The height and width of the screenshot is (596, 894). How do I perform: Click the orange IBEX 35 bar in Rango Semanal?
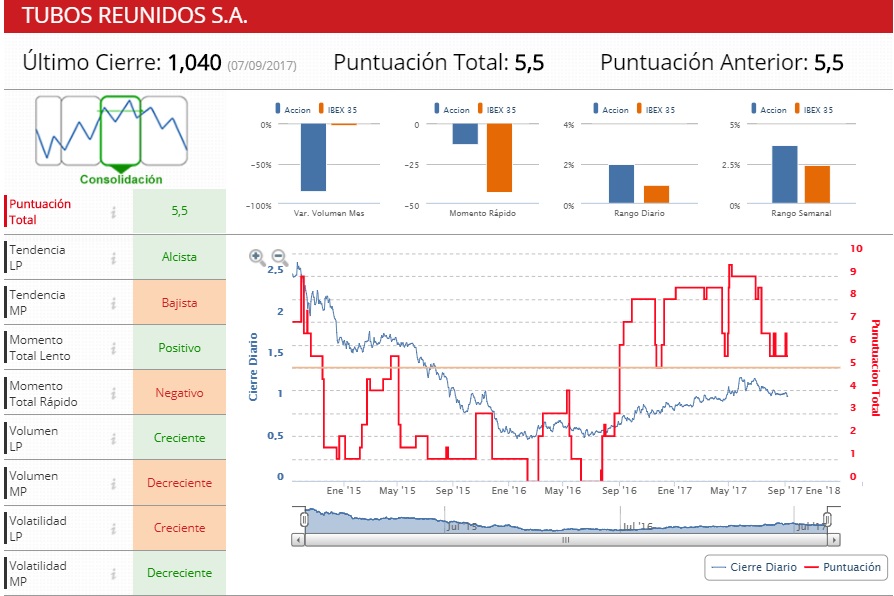tap(817, 184)
